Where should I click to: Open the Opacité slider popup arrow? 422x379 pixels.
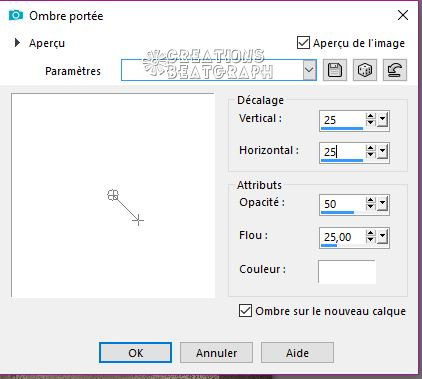click(x=382, y=203)
